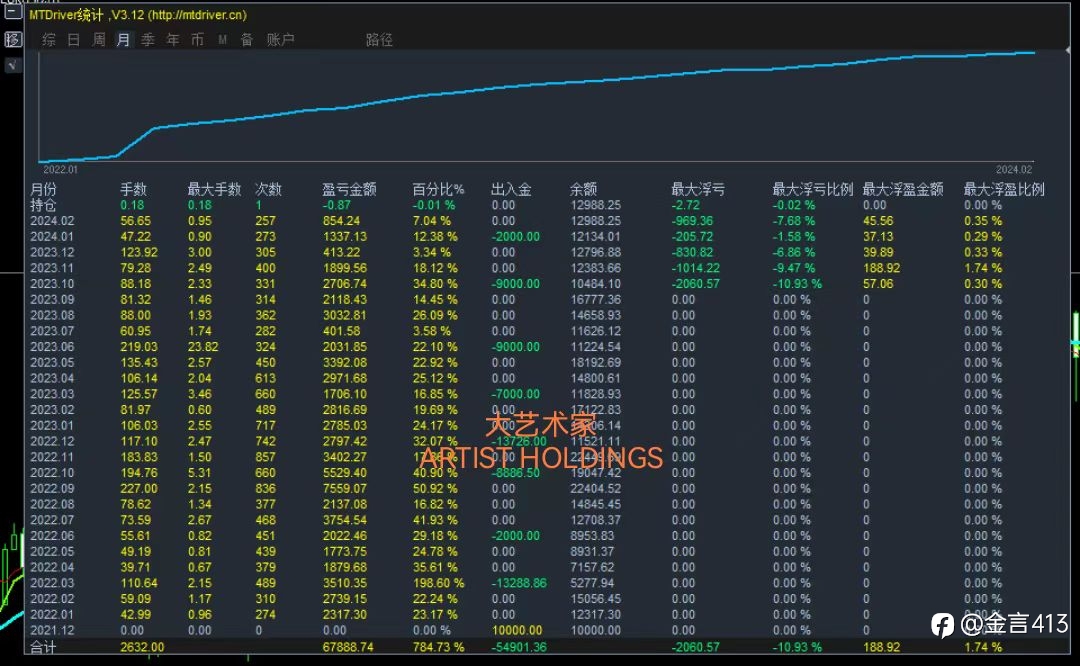Select the 2023.10 row
This screenshot has height=666, width=1080.
(537, 284)
